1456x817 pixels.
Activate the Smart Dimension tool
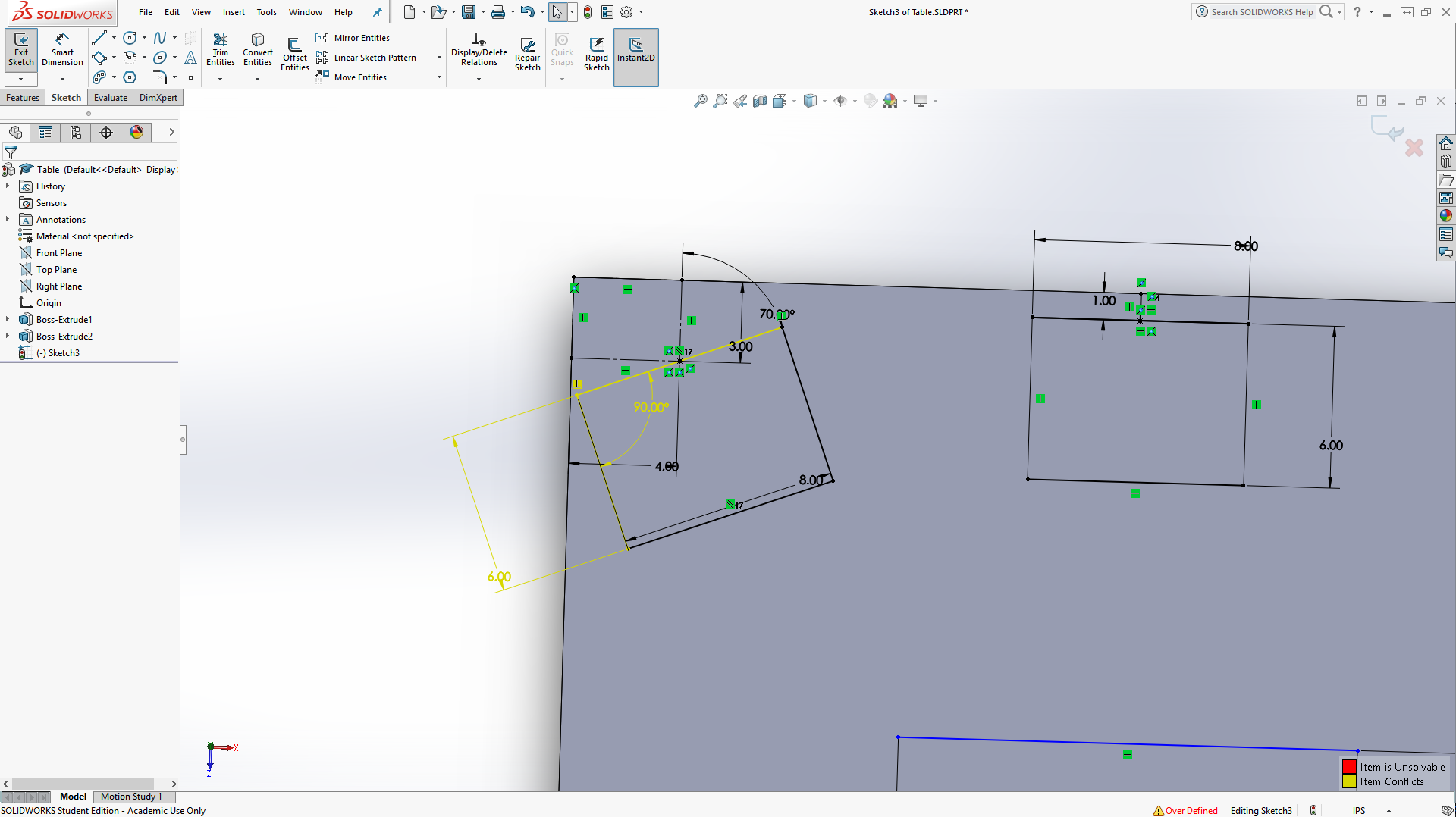(62, 50)
